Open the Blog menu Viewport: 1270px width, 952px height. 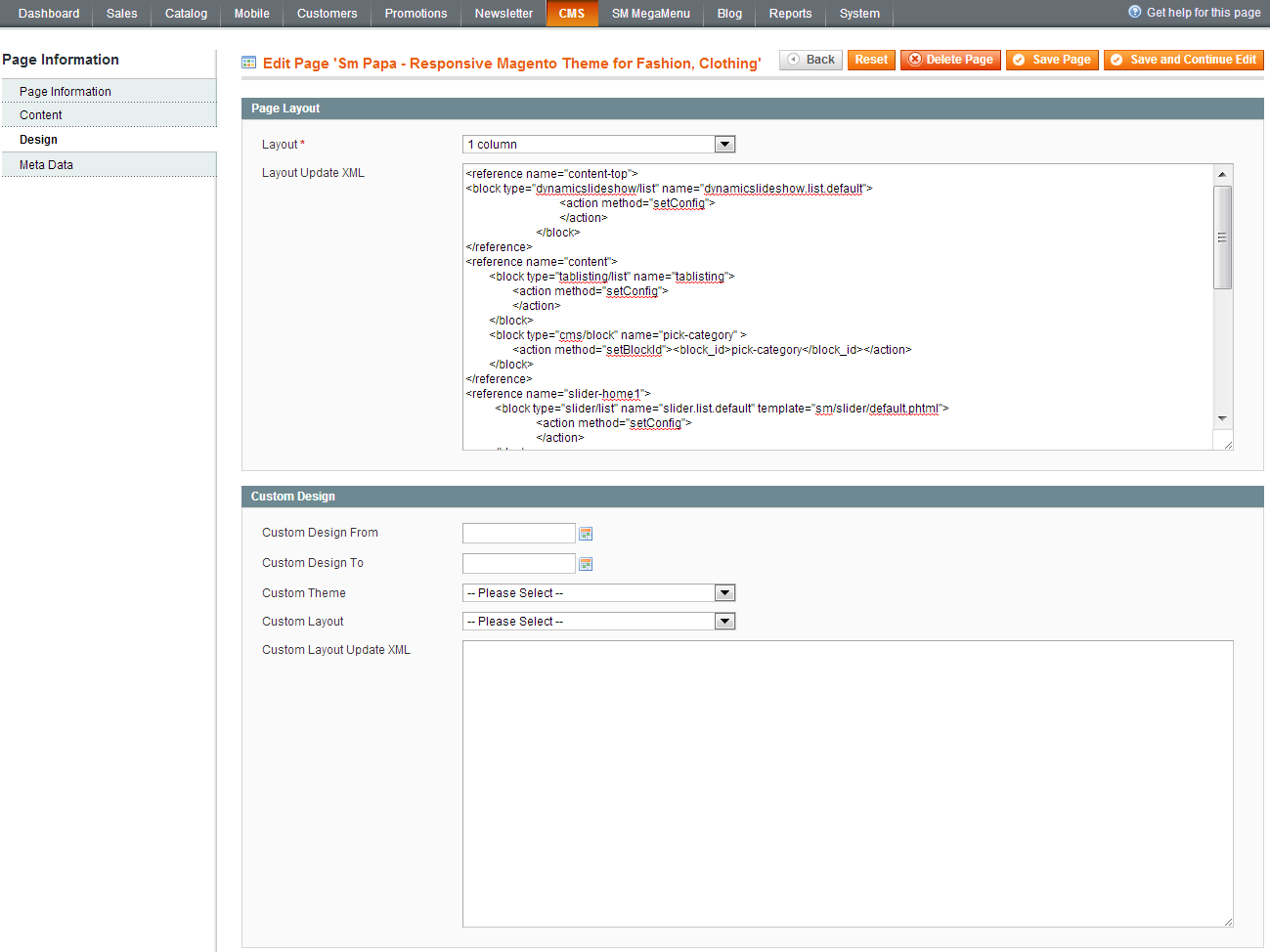pos(729,14)
